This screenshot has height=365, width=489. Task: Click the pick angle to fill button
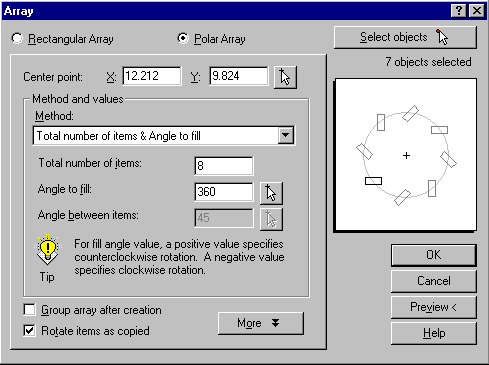pyautogui.click(x=271, y=193)
